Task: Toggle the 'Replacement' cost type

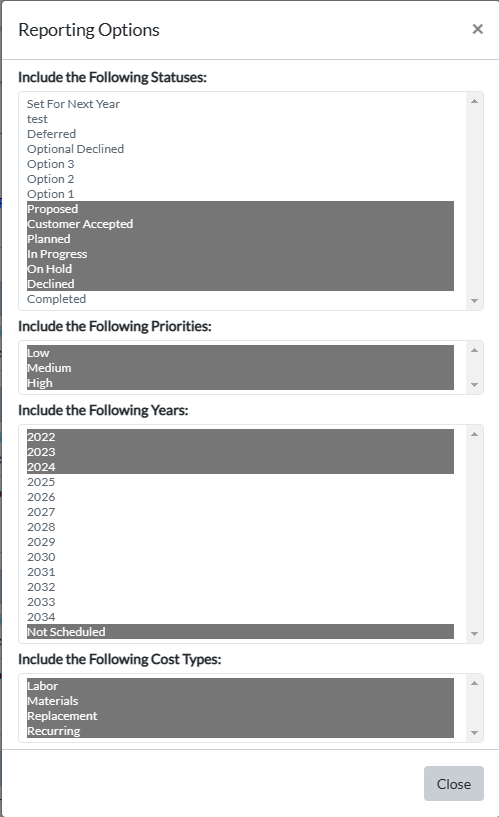Action: (x=240, y=716)
